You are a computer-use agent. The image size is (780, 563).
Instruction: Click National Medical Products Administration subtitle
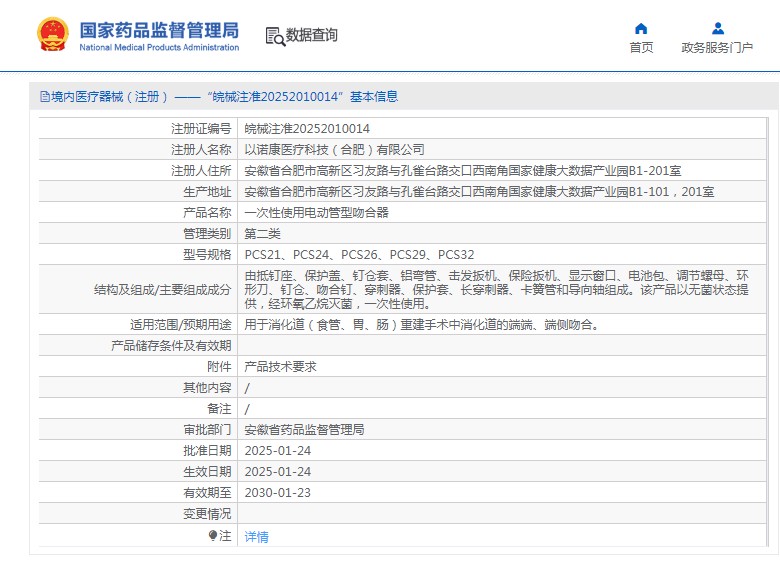click(x=159, y=48)
